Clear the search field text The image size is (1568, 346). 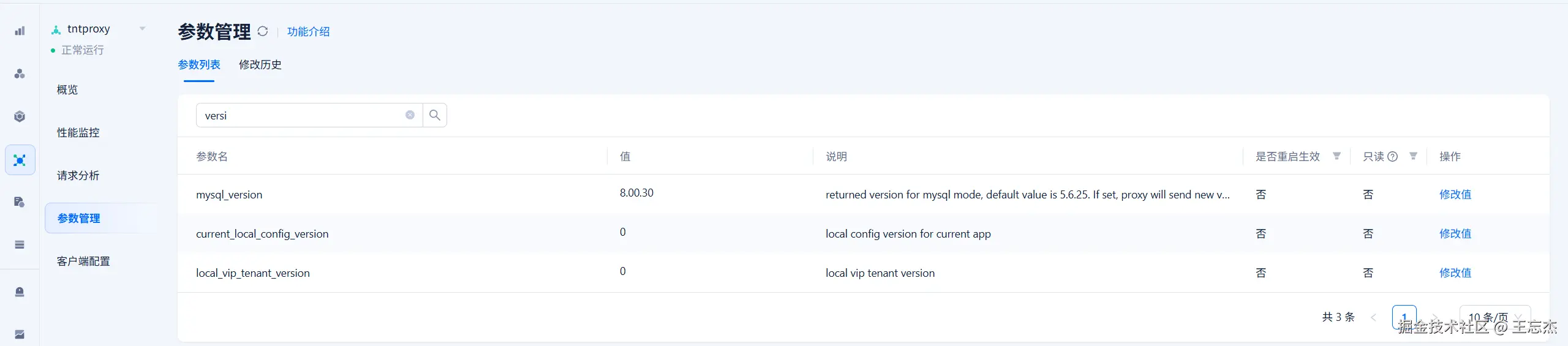(x=410, y=115)
